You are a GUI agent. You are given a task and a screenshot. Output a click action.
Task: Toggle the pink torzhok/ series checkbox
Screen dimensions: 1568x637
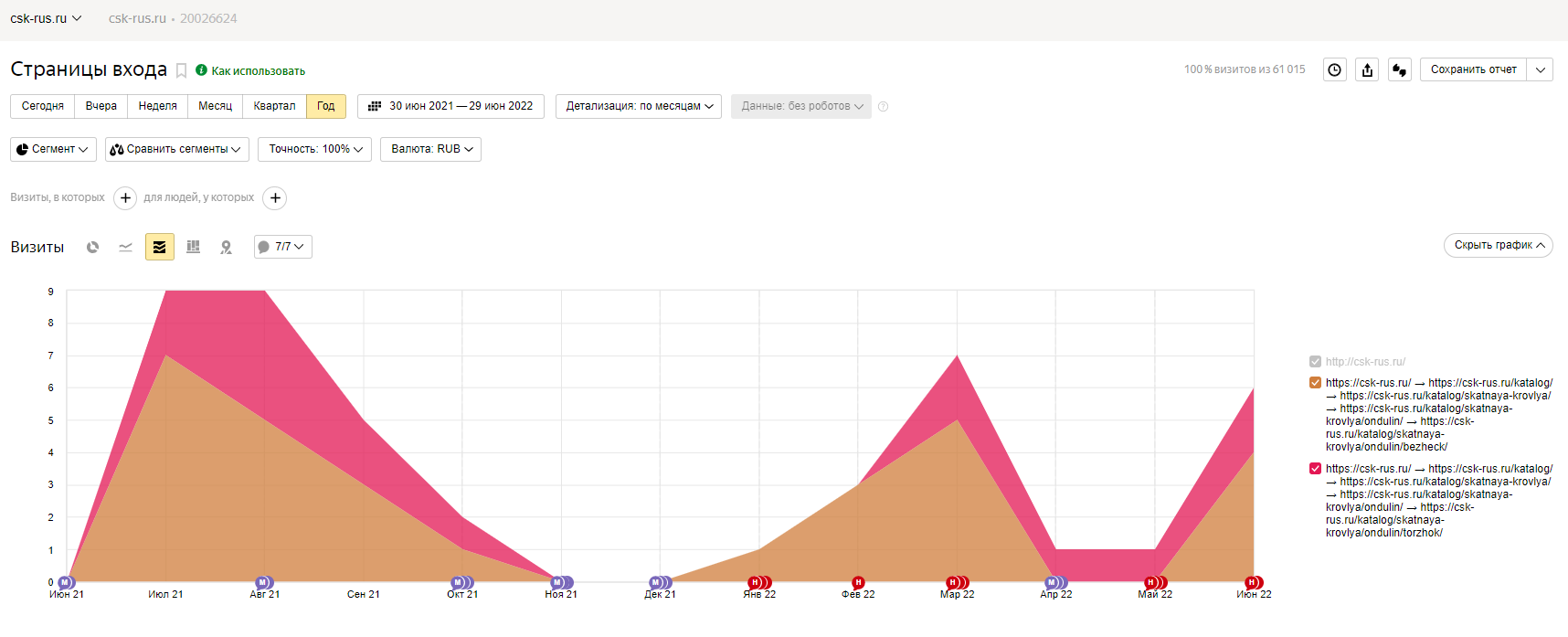1315,469
